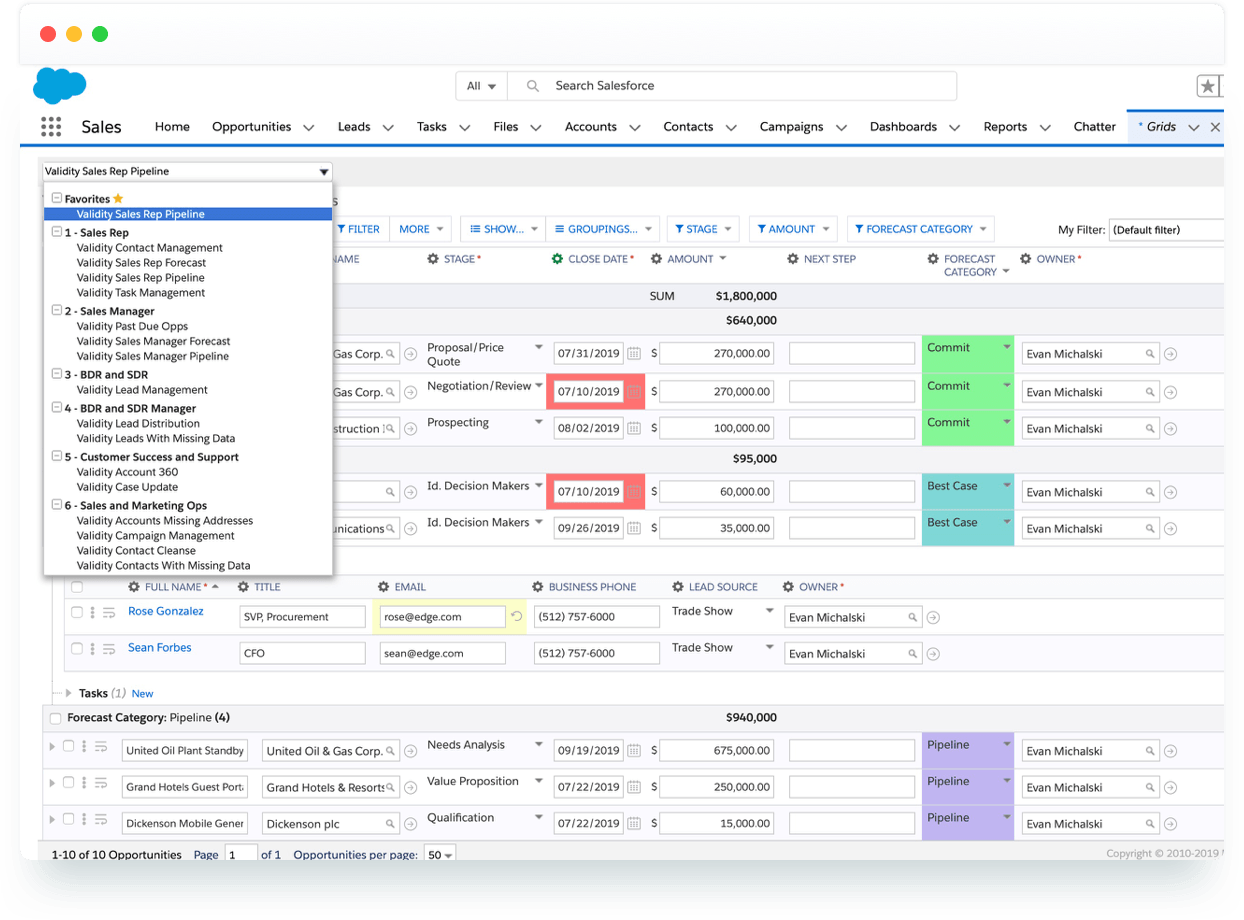This screenshot has height=920, width=1244.
Task: Click the gear icon on FULL NAME column
Action: pos(134,587)
